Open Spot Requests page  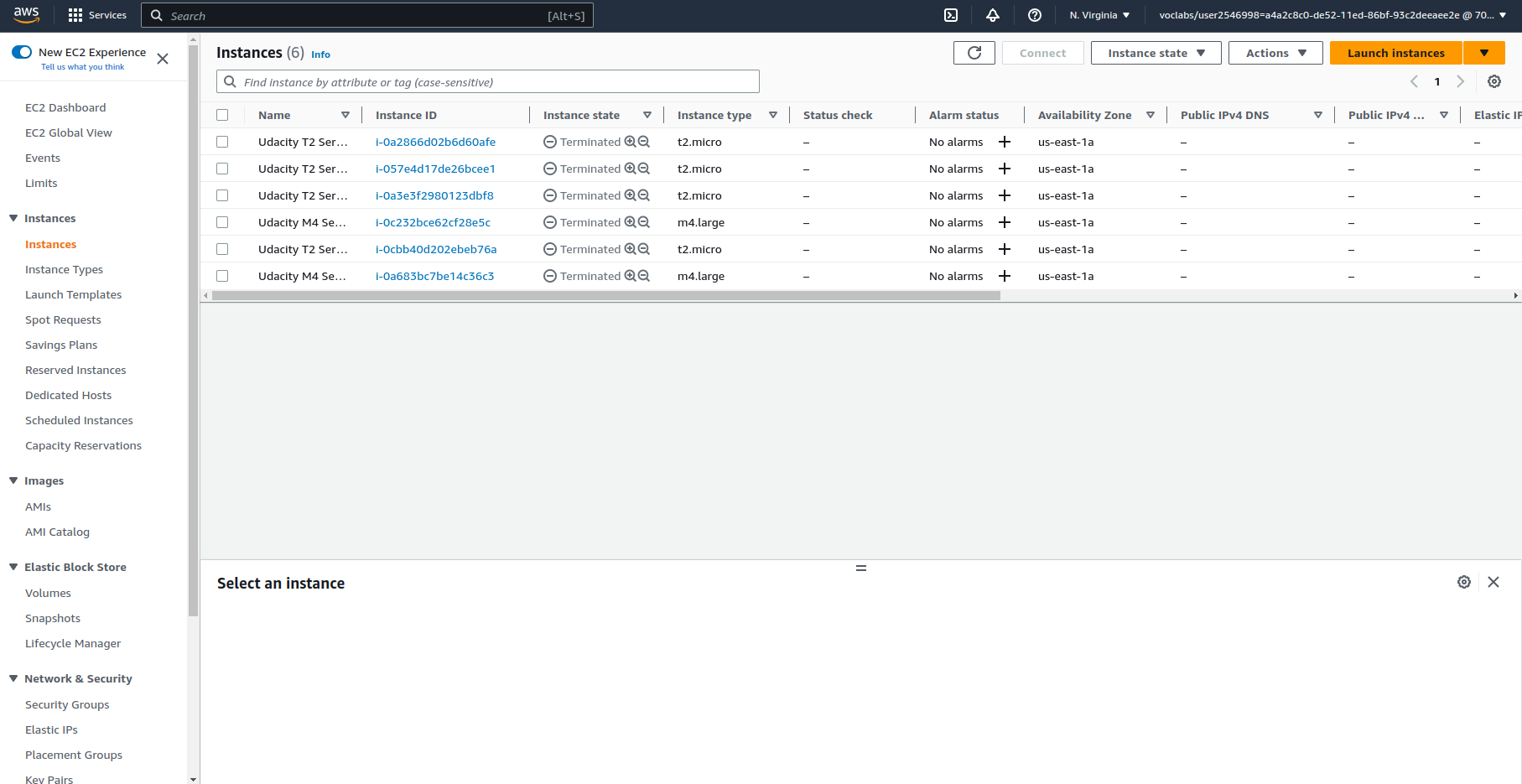click(63, 319)
